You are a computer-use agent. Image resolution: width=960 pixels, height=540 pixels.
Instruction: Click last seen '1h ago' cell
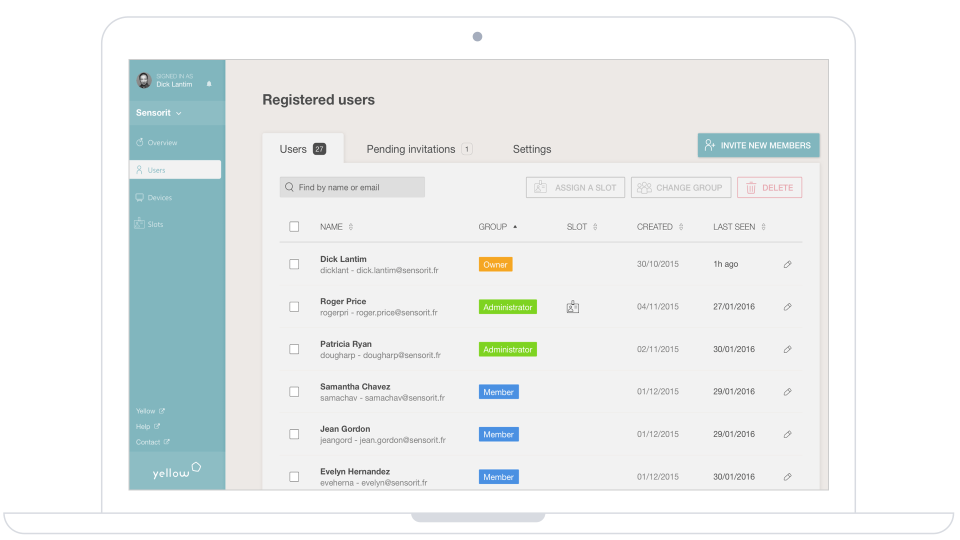tap(726, 264)
